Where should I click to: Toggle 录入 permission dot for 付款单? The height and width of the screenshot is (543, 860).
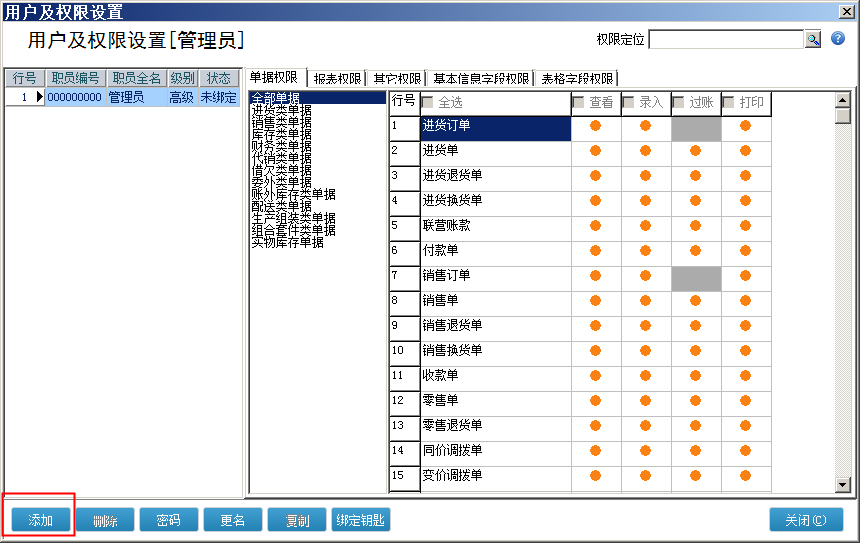tap(645, 251)
